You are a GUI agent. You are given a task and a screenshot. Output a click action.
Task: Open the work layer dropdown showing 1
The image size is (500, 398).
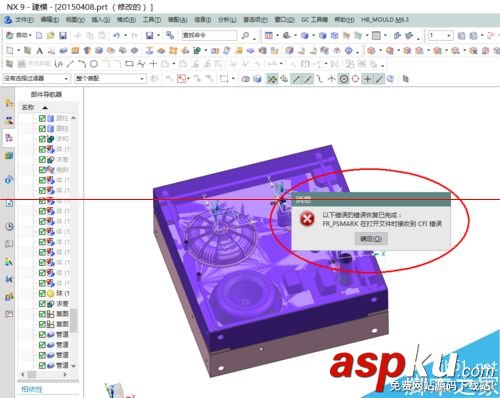pyautogui.click(x=440, y=35)
